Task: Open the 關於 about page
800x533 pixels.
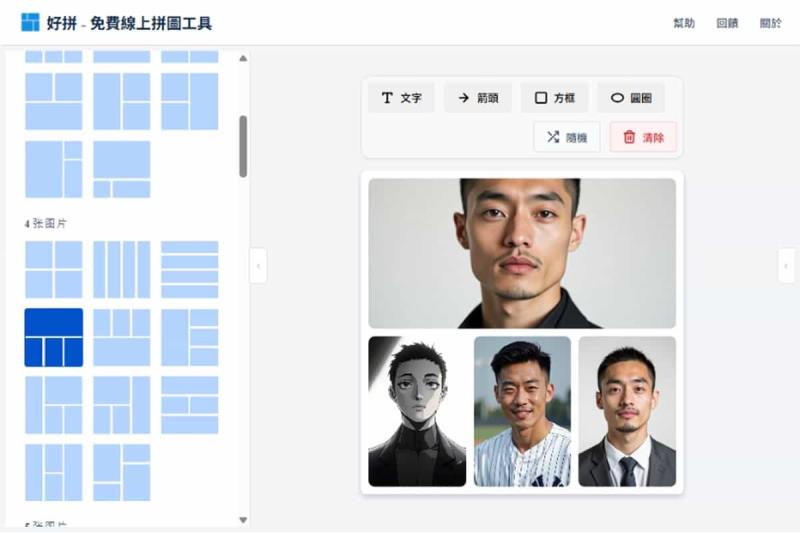Action: coord(770,23)
